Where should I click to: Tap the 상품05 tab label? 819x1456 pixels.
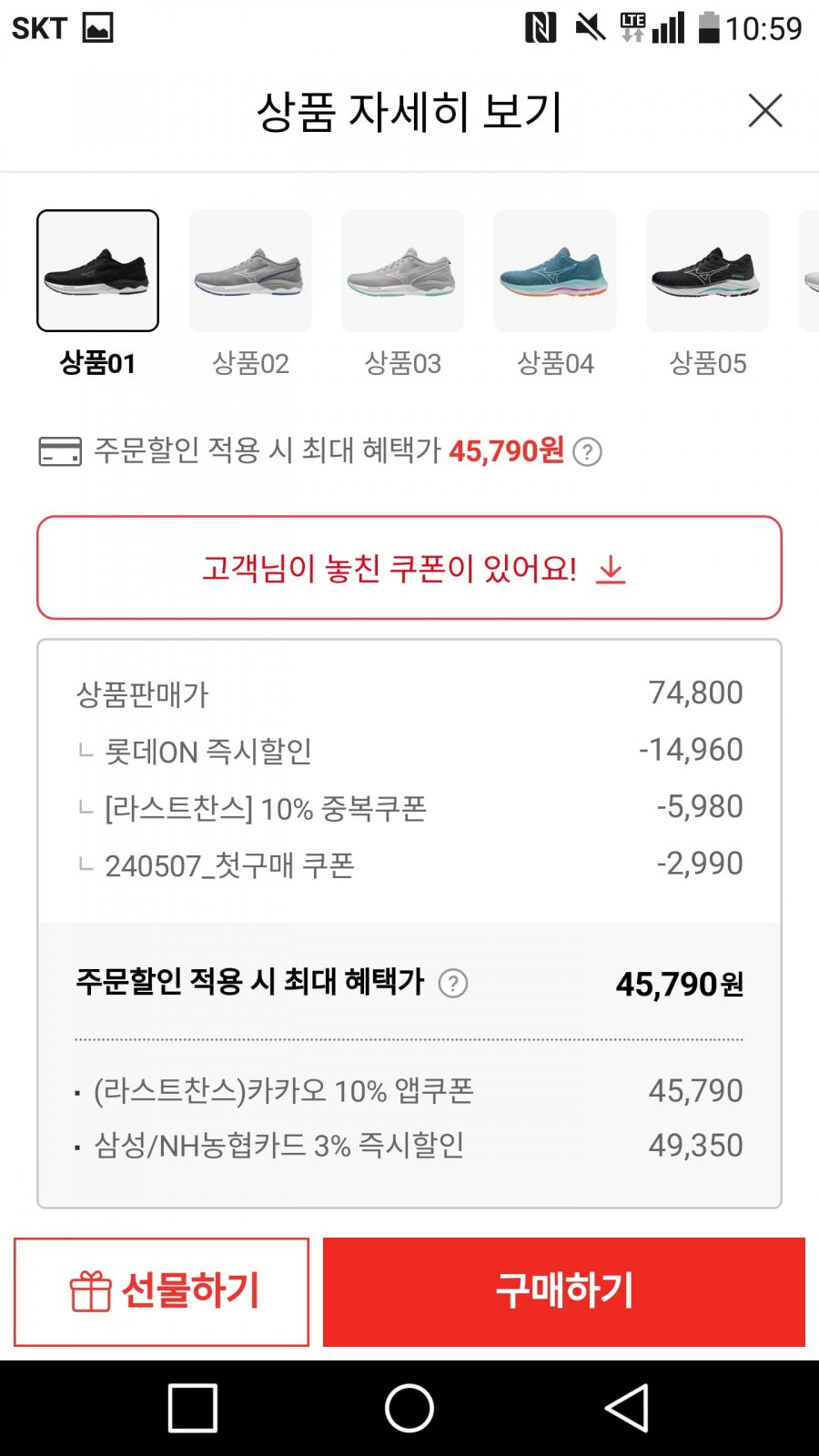click(x=707, y=363)
